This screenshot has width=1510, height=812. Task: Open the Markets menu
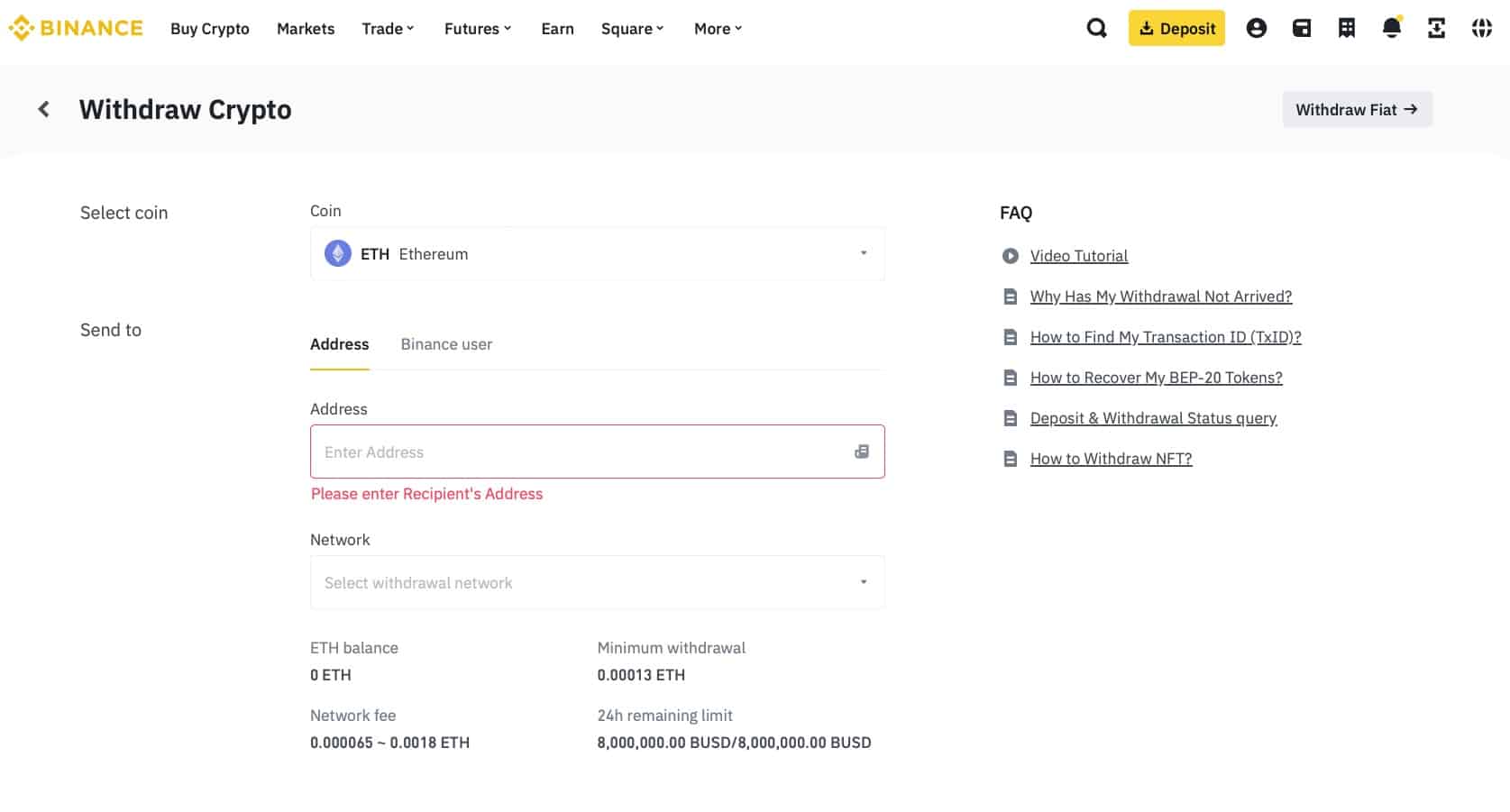click(x=305, y=28)
